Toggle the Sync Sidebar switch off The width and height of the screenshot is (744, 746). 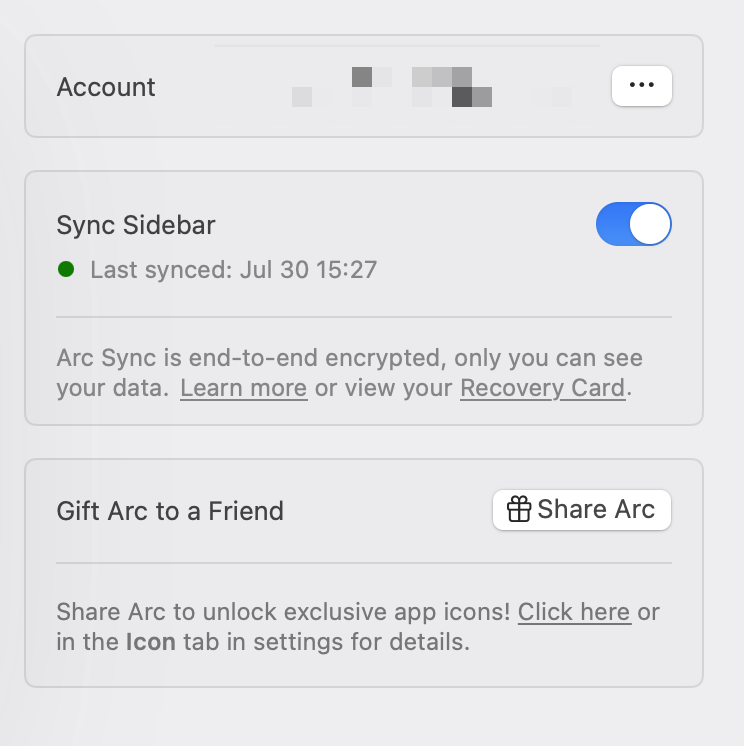(x=634, y=224)
